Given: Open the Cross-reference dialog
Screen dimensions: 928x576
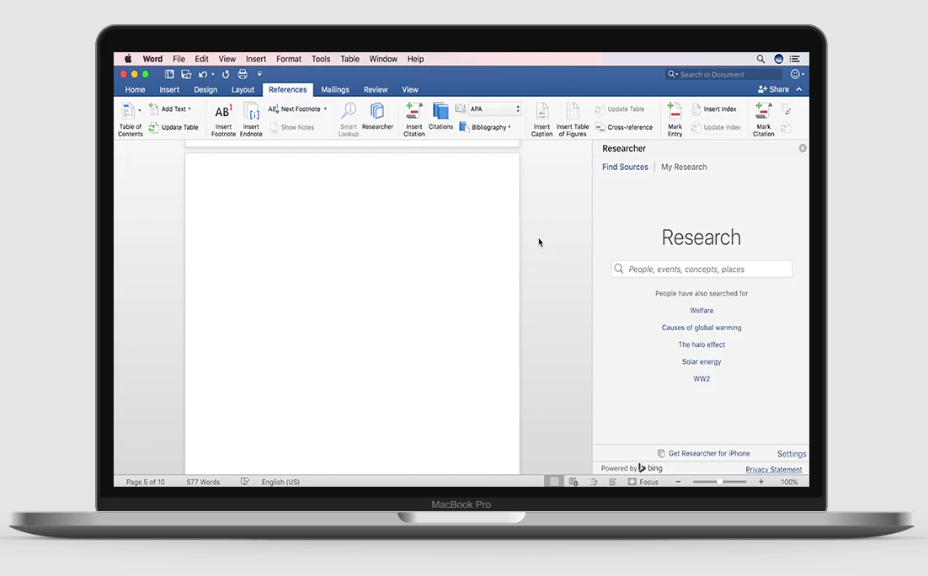Looking at the screenshot, I should click(624, 127).
